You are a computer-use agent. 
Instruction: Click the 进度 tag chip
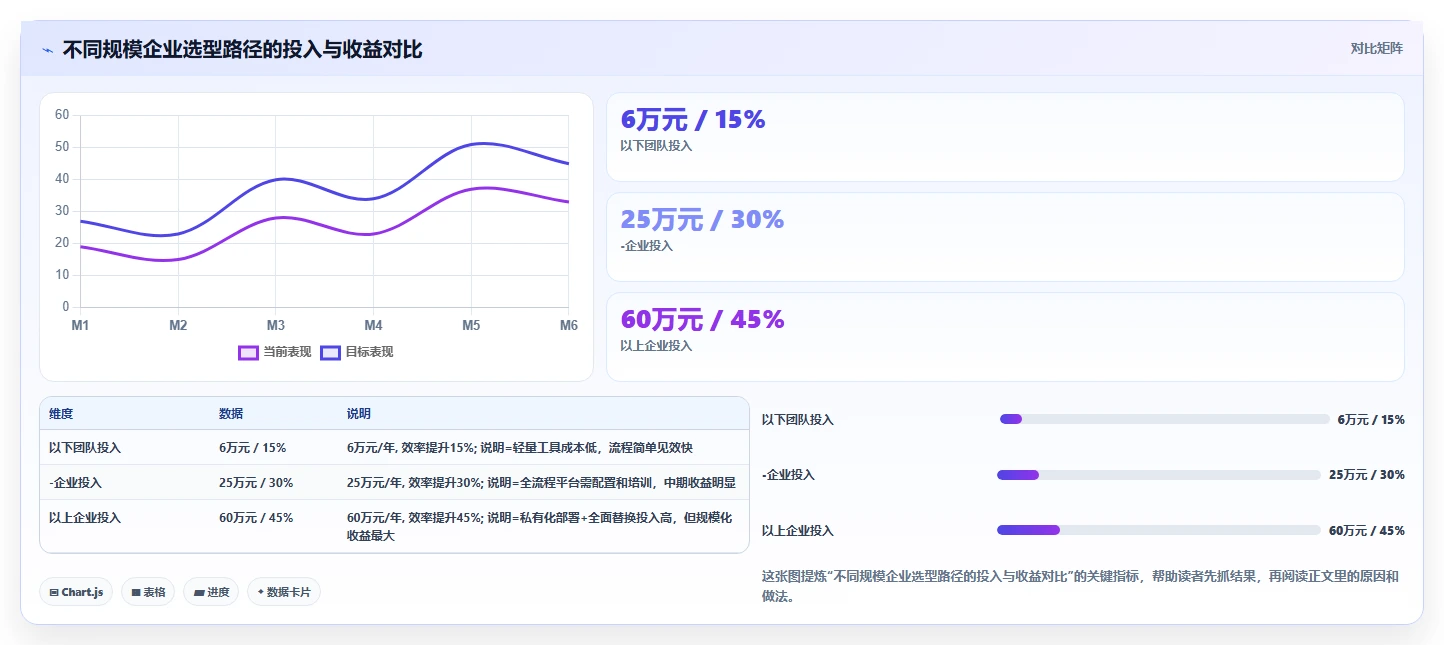[x=211, y=592]
